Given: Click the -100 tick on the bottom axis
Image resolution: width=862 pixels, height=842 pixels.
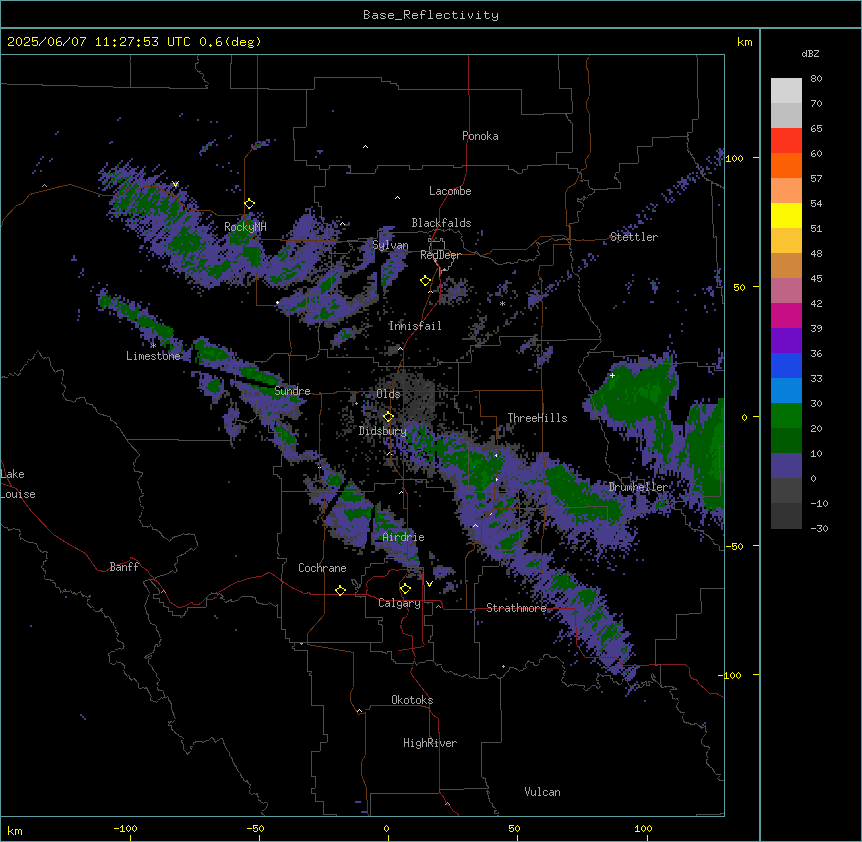Looking at the screenshot, I should click(x=126, y=828).
